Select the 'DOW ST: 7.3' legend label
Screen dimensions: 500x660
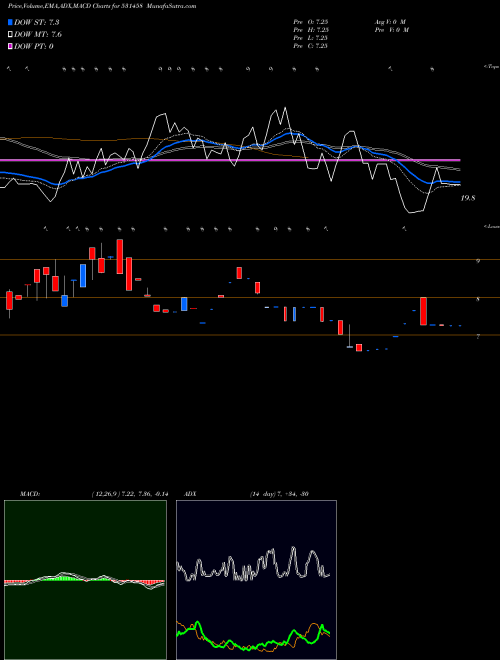click(x=35, y=22)
